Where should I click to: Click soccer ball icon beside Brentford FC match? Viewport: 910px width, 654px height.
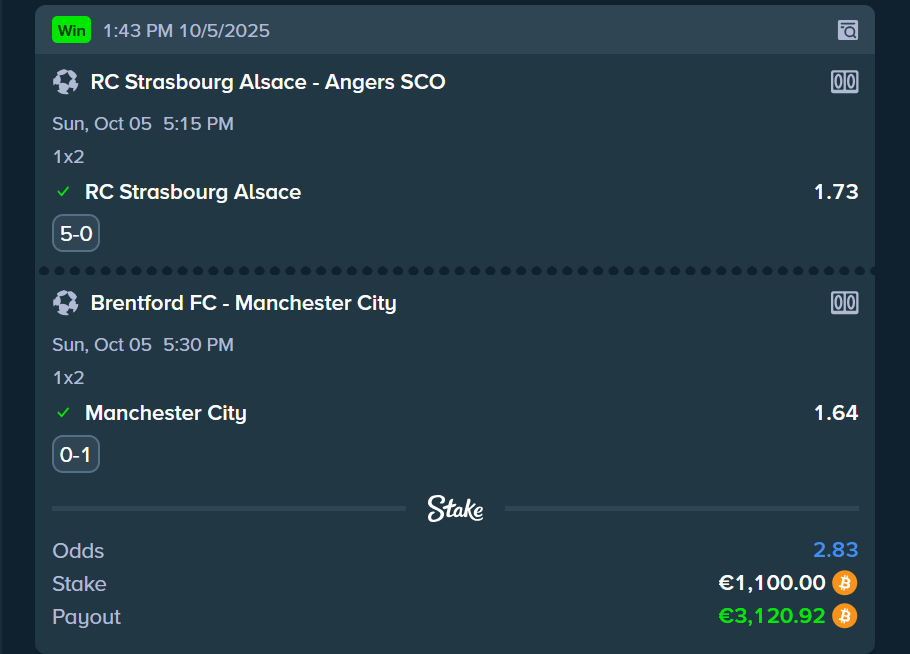click(x=65, y=303)
